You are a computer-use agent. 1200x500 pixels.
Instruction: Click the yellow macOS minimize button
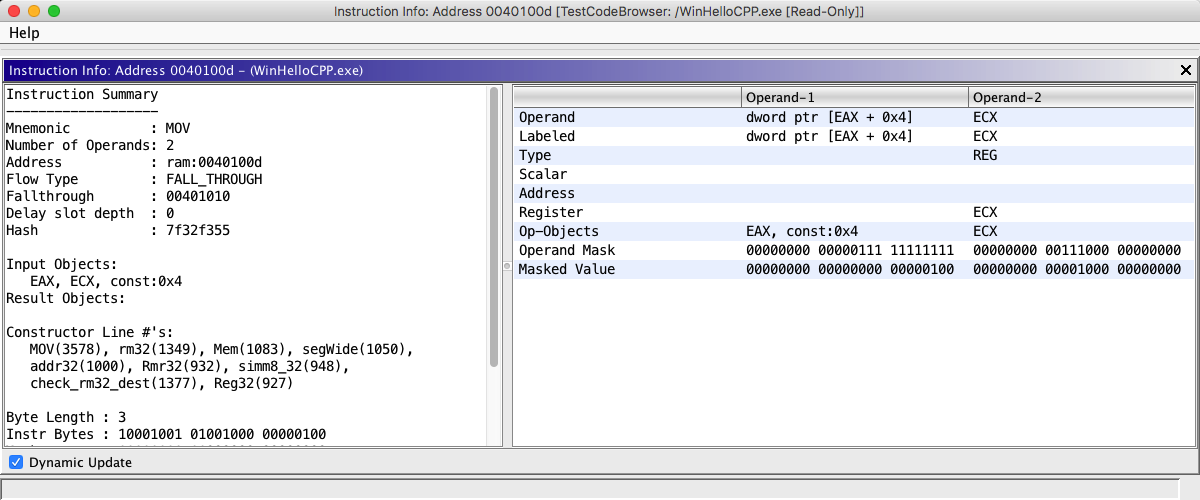click(x=34, y=11)
